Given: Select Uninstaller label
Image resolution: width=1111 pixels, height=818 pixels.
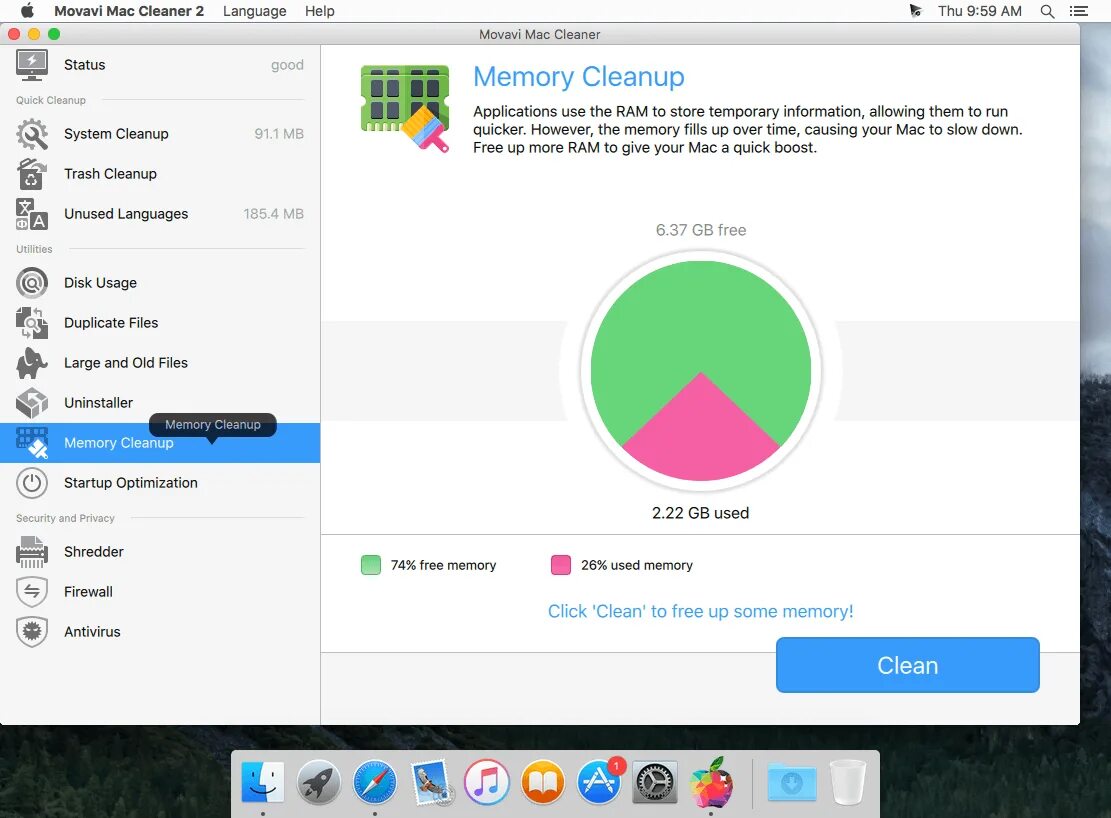Looking at the screenshot, I should coord(98,403).
